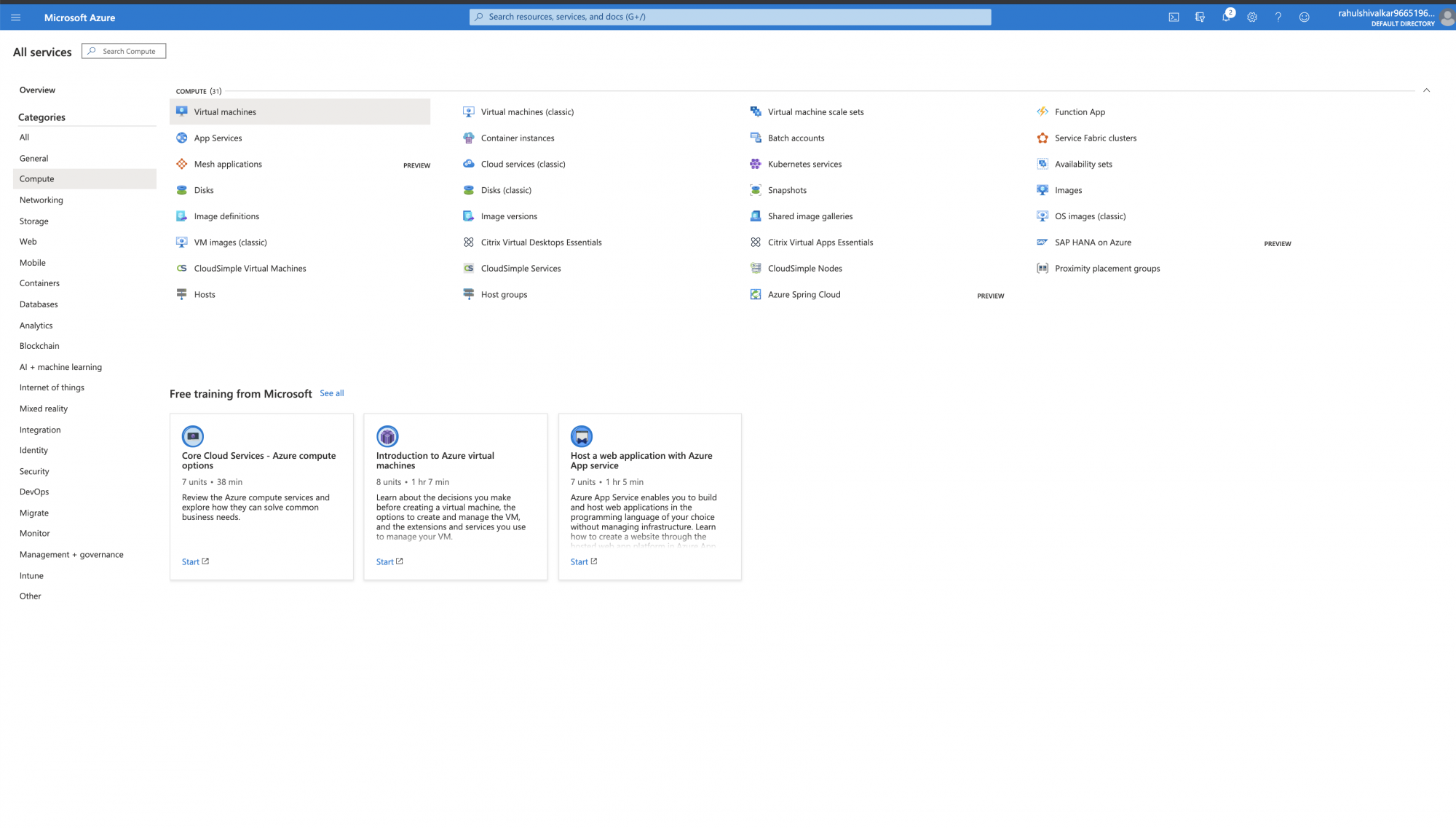Image resolution: width=1456 pixels, height=828 pixels.
Task: Open the notifications bell showing 2 alerts
Action: 1226,16
